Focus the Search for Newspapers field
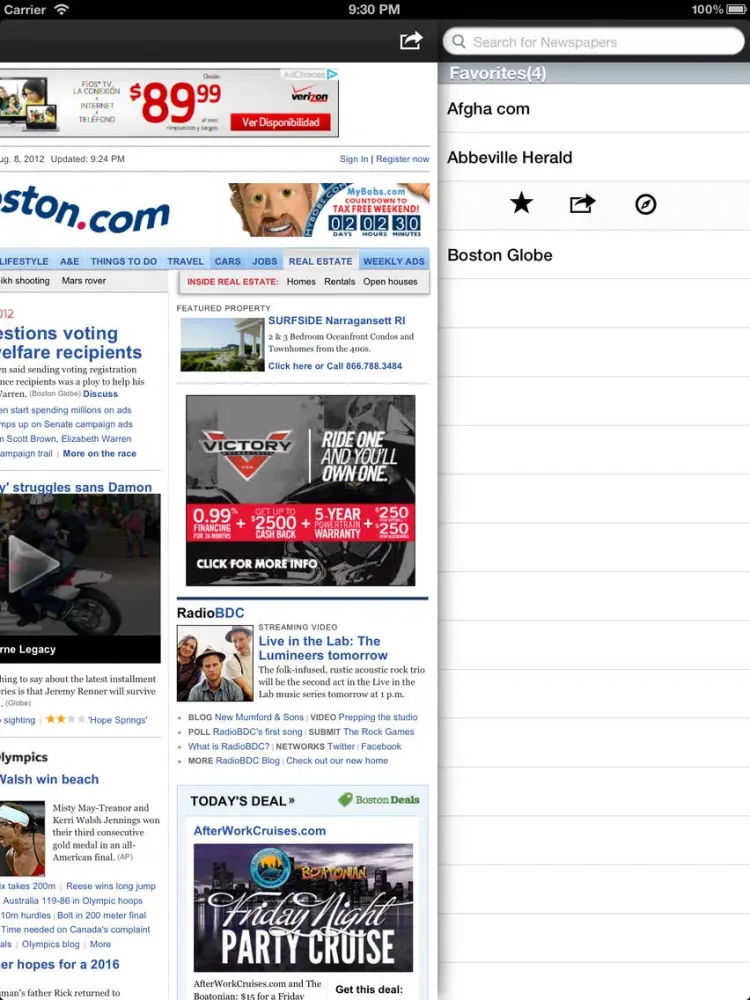 click(x=594, y=41)
